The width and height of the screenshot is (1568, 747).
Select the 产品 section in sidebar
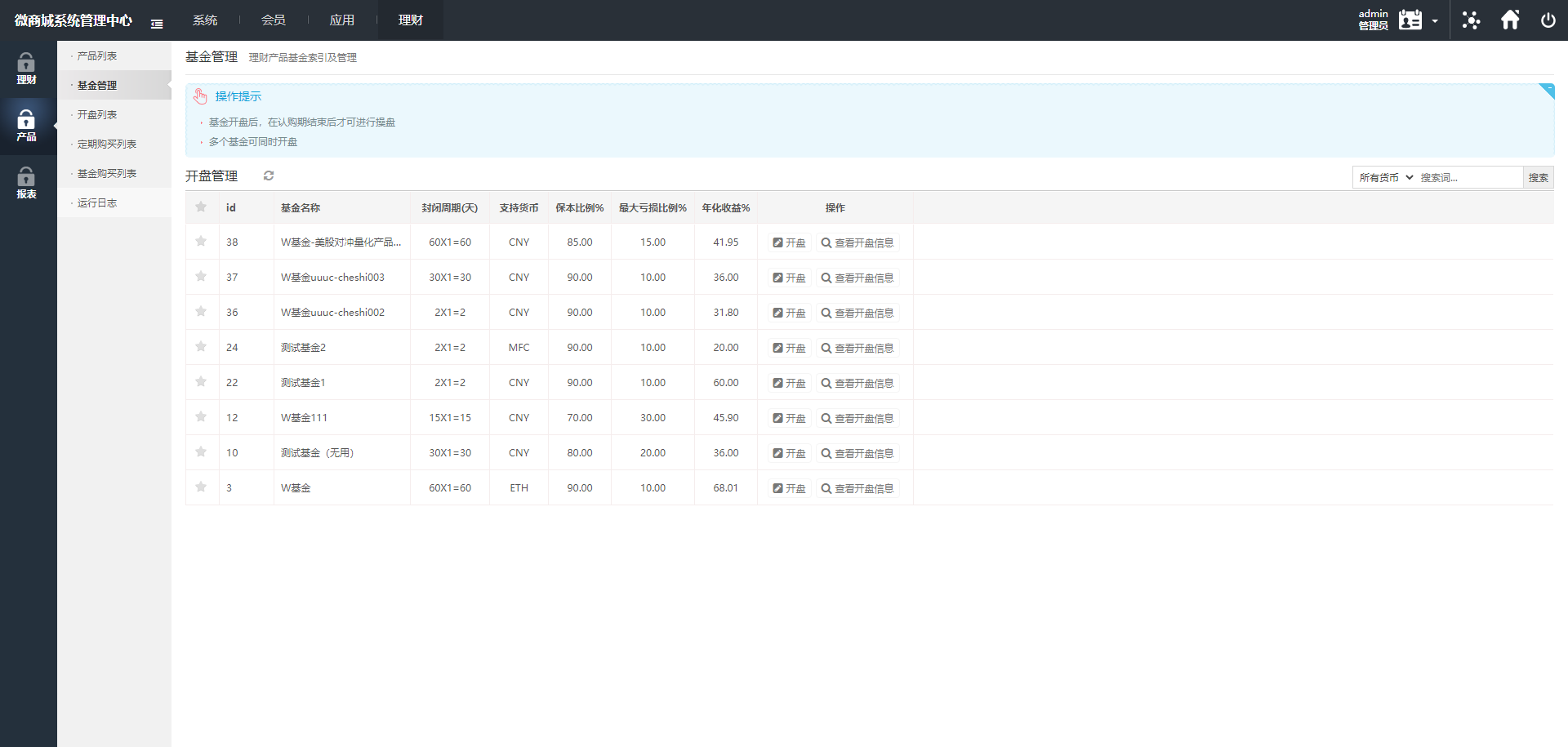26,126
